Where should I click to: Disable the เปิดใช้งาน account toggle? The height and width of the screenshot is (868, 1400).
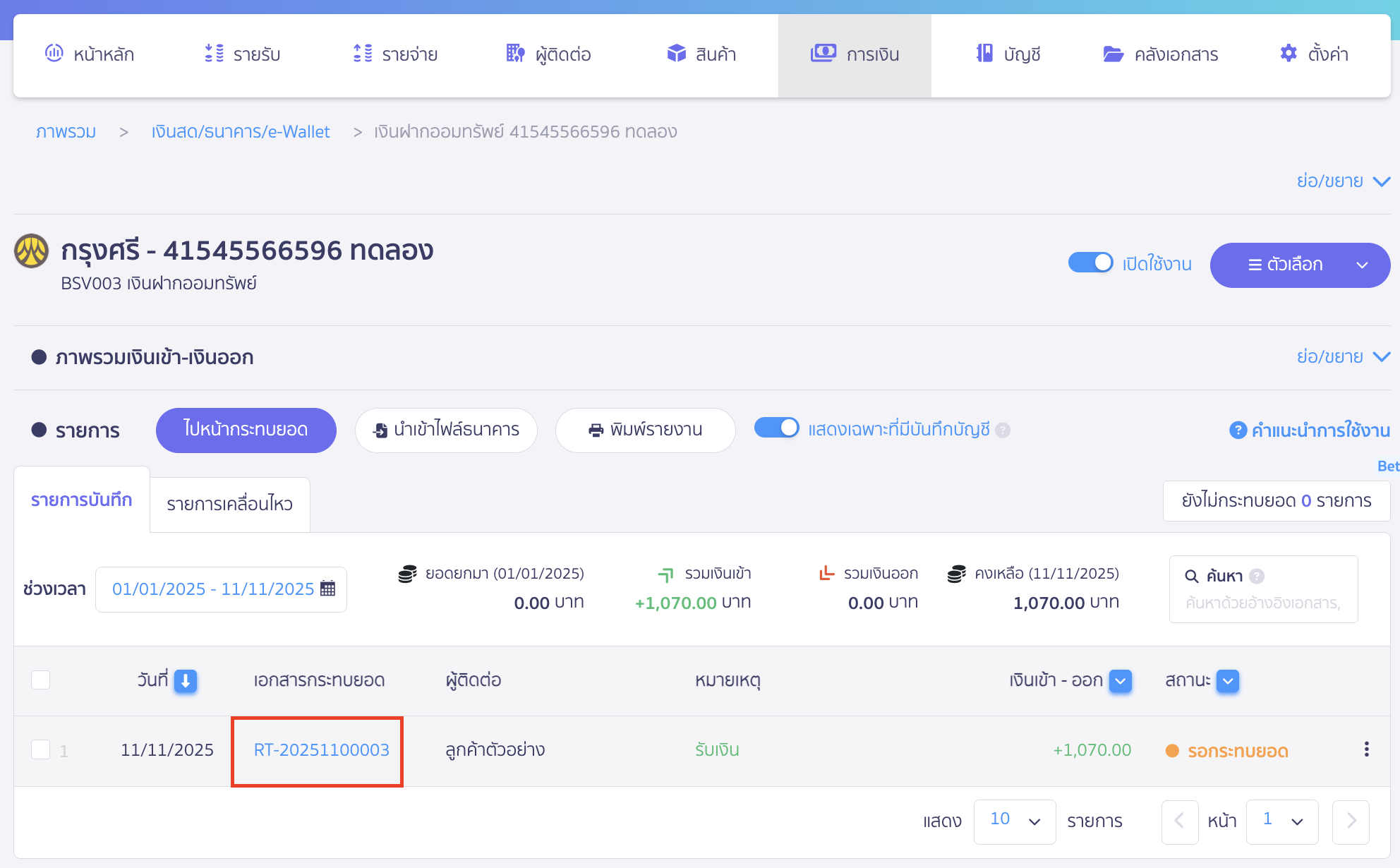click(x=1090, y=262)
